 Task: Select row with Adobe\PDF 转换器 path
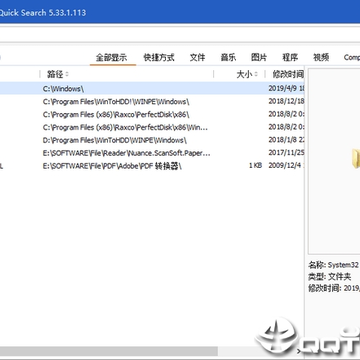(152, 166)
